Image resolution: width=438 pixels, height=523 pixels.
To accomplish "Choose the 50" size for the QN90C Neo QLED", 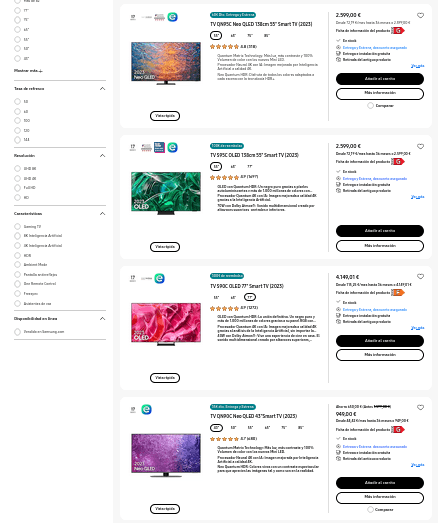I will point(233,428).
